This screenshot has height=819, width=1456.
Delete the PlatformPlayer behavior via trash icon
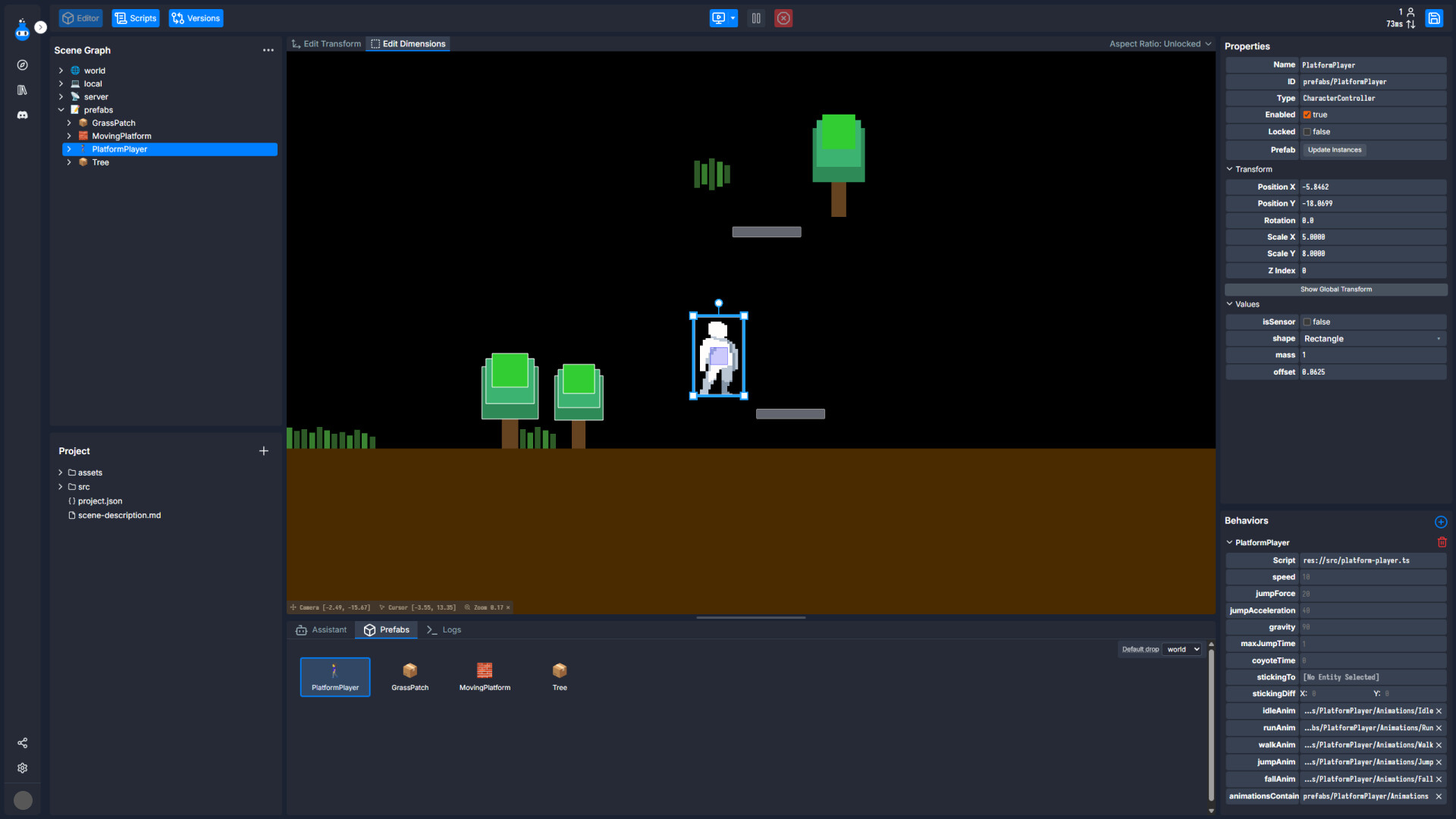(1443, 542)
